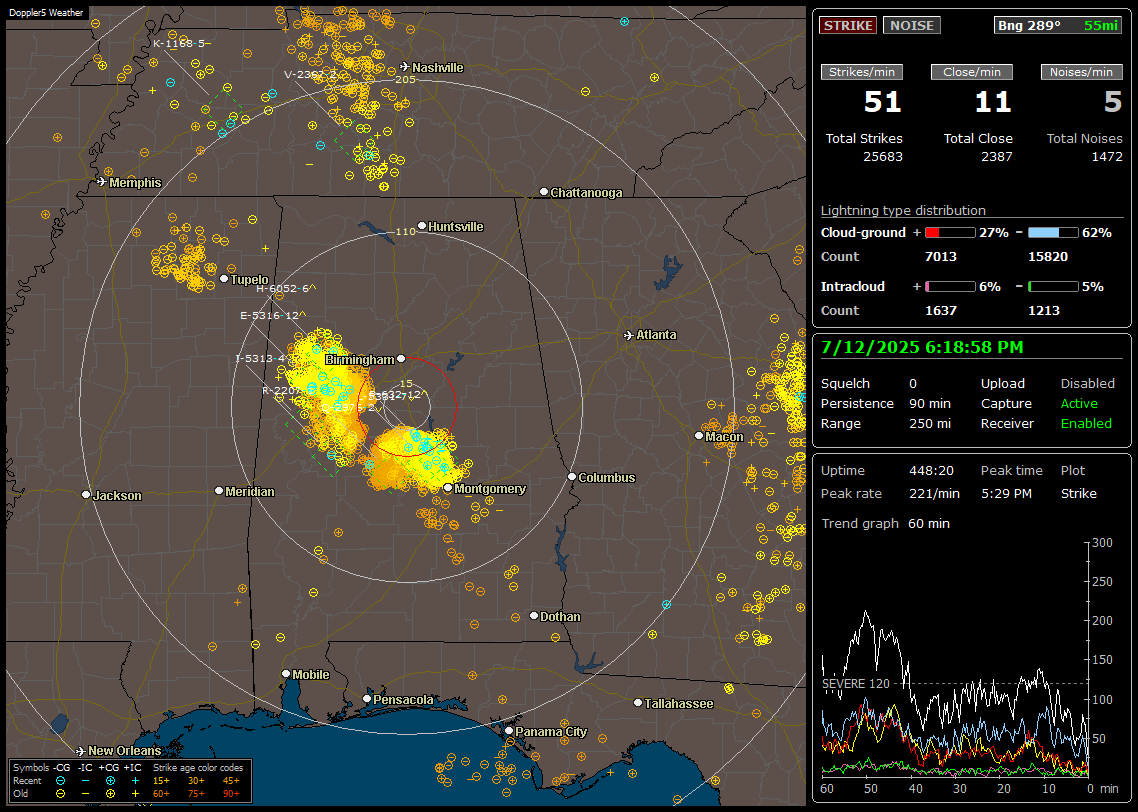The width and height of the screenshot is (1138, 812).
Task: Click the Atlanta airport plane icon
Action: 629,335
